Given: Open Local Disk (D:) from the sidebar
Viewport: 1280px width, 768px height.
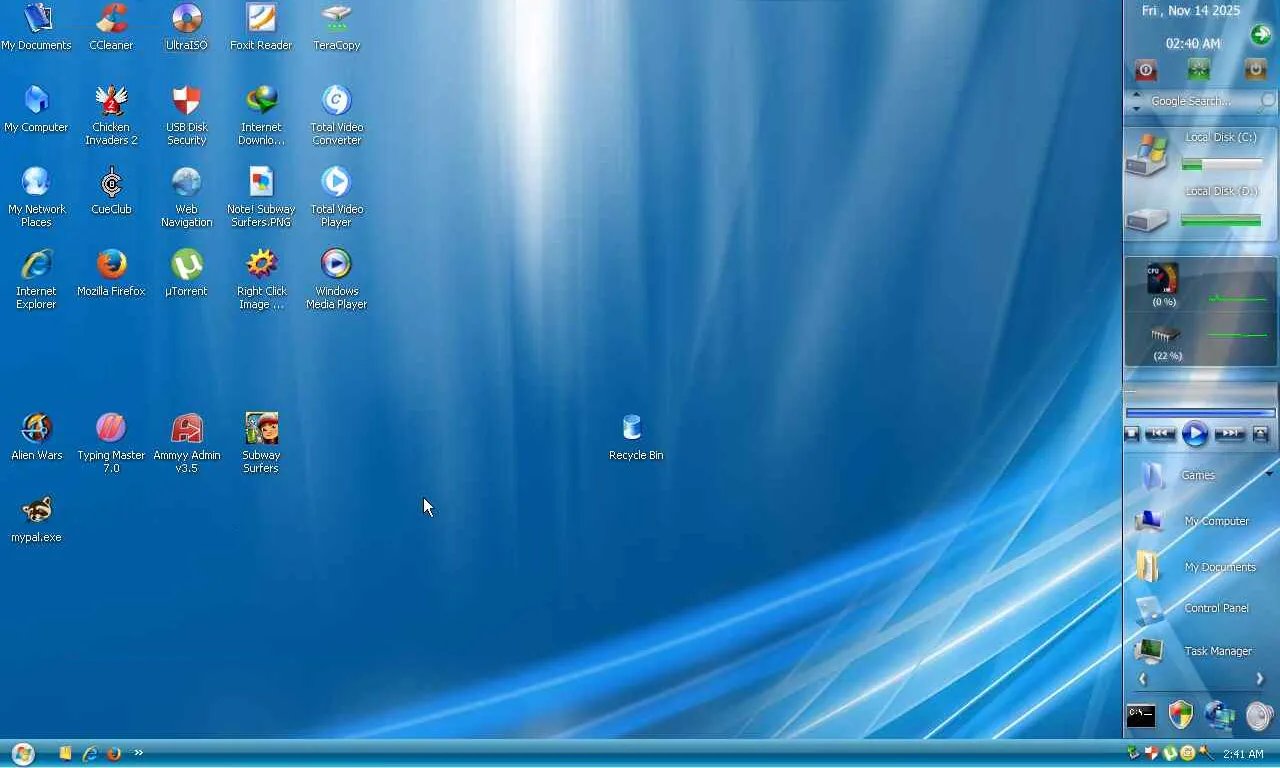Looking at the screenshot, I should [1146, 218].
